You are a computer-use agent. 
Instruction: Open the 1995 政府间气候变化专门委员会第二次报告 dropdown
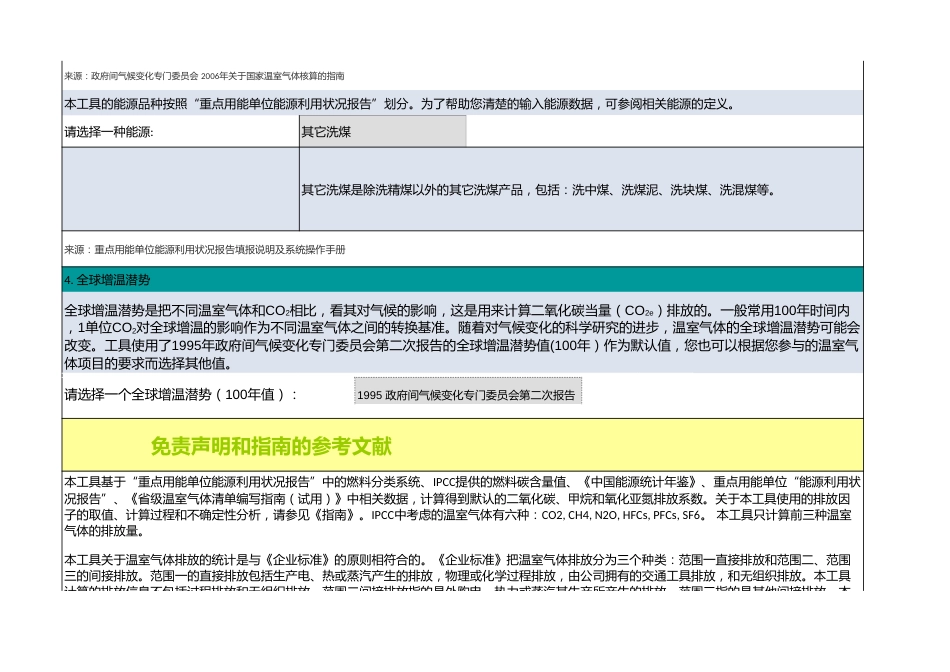point(468,391)
